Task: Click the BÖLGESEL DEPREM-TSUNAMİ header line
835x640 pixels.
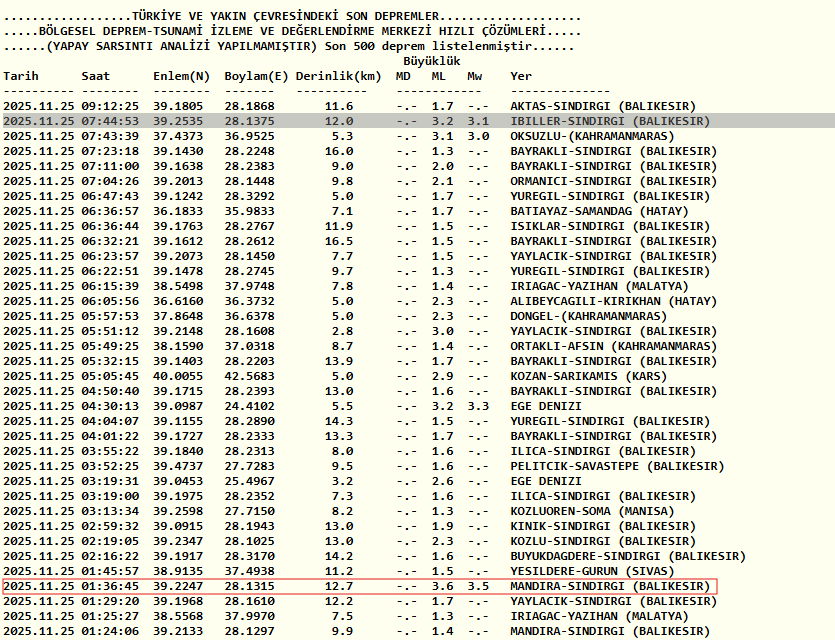Action: click(292, 31)
